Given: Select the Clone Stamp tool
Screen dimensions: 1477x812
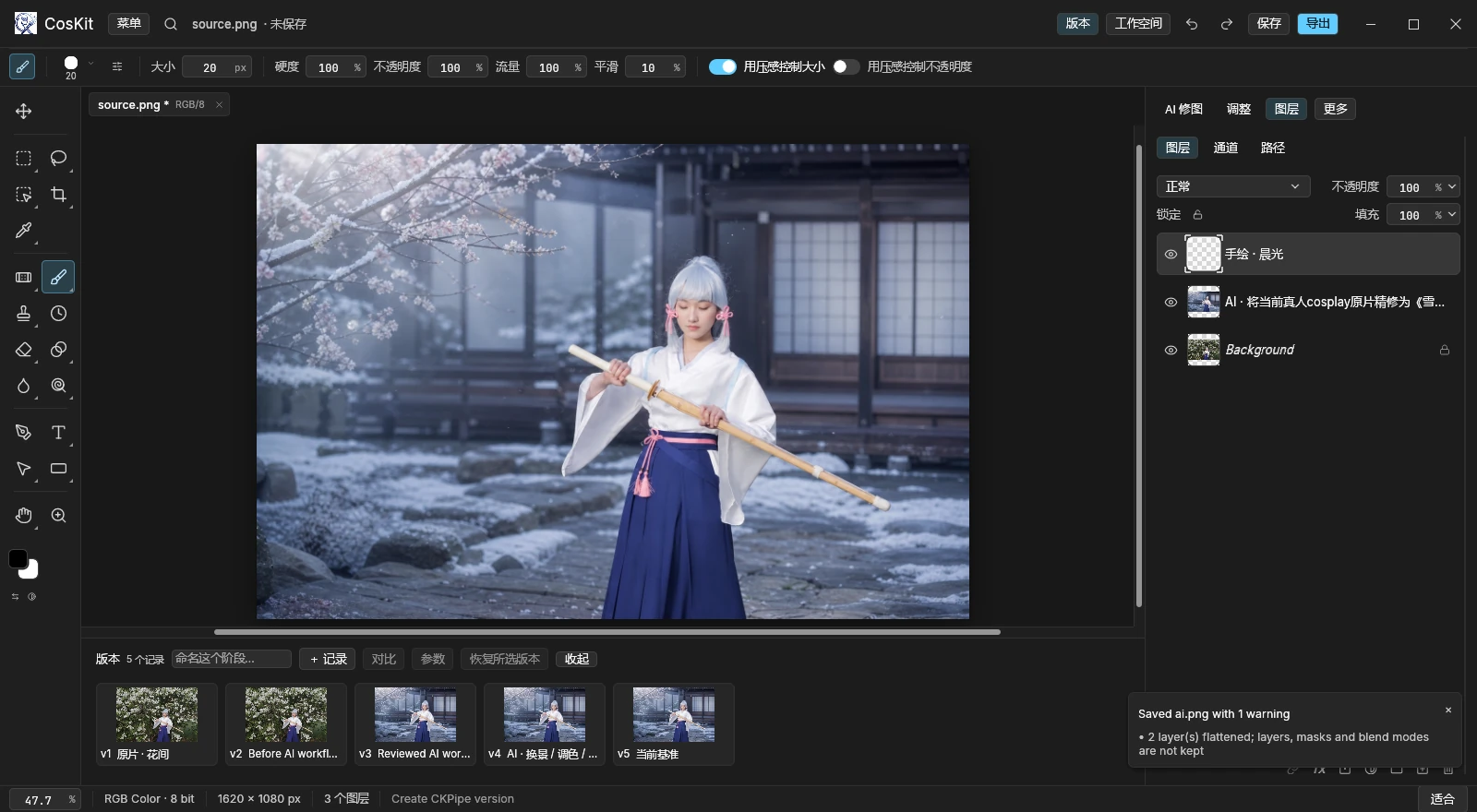Looking at the screenshot, I should click(24, 314).
